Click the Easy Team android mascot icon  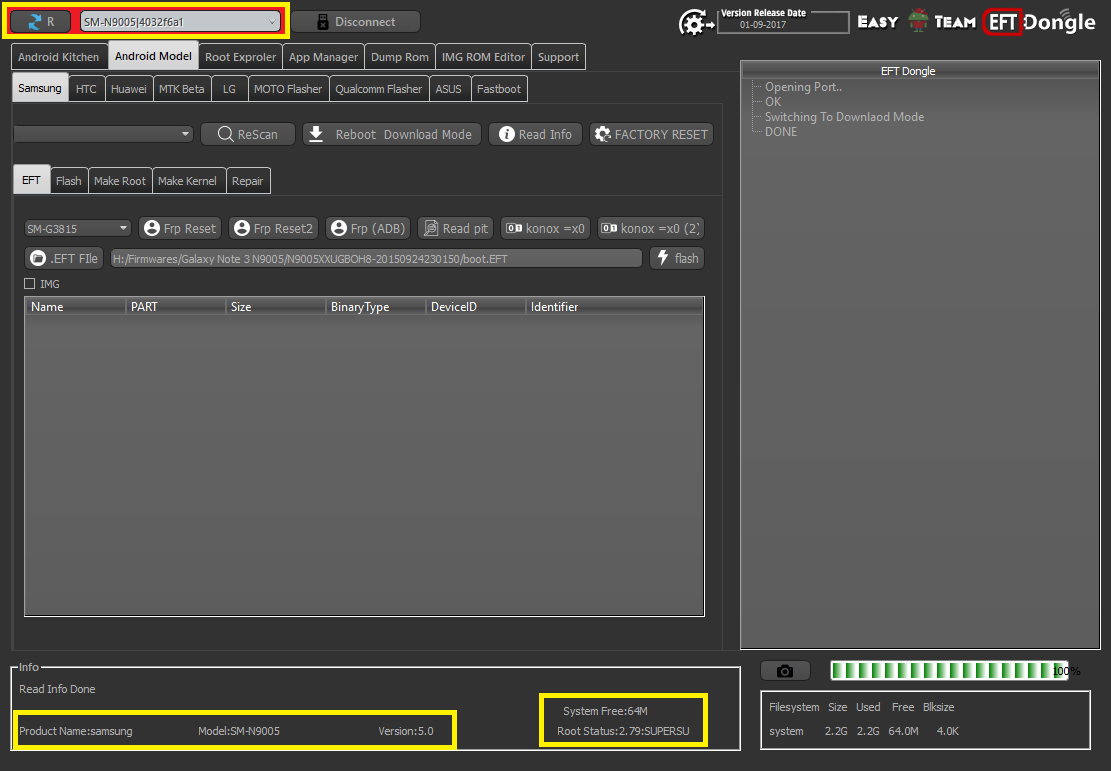click(x=918, y=21)
